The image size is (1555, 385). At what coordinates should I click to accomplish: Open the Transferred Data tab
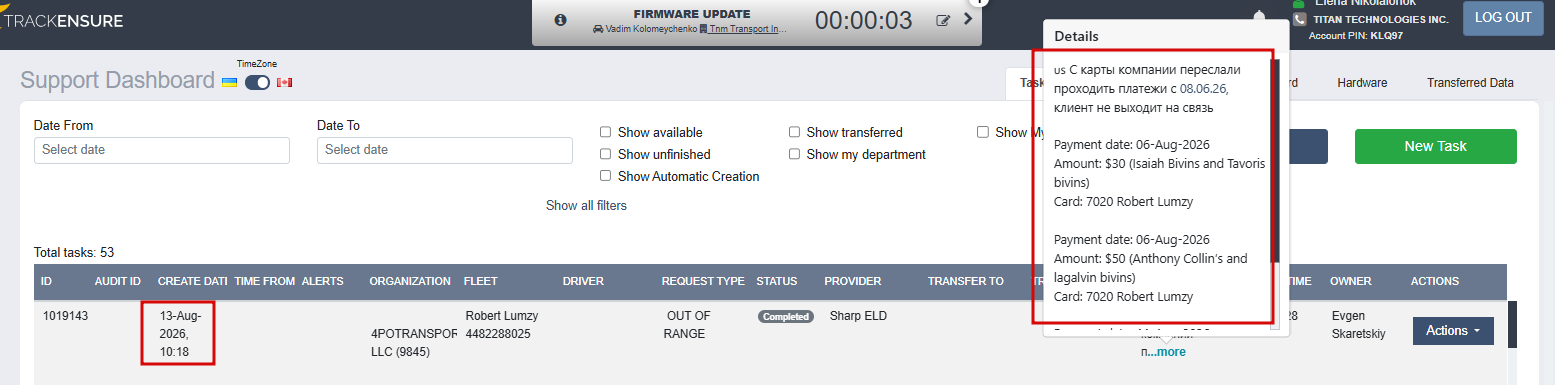tap(1470, 83)
